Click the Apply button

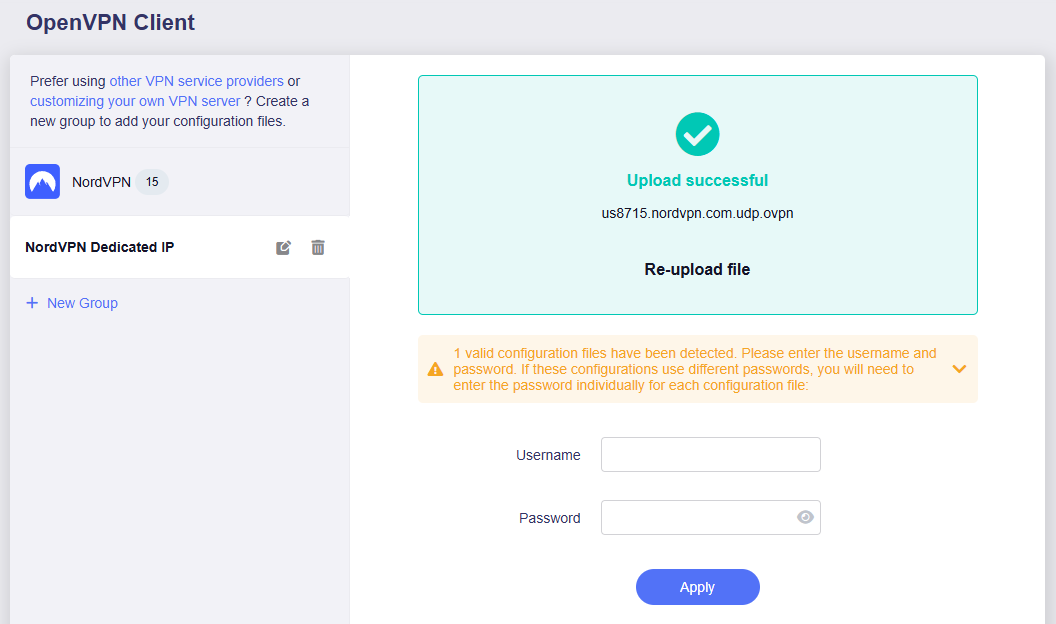click(x=697, y=587)
